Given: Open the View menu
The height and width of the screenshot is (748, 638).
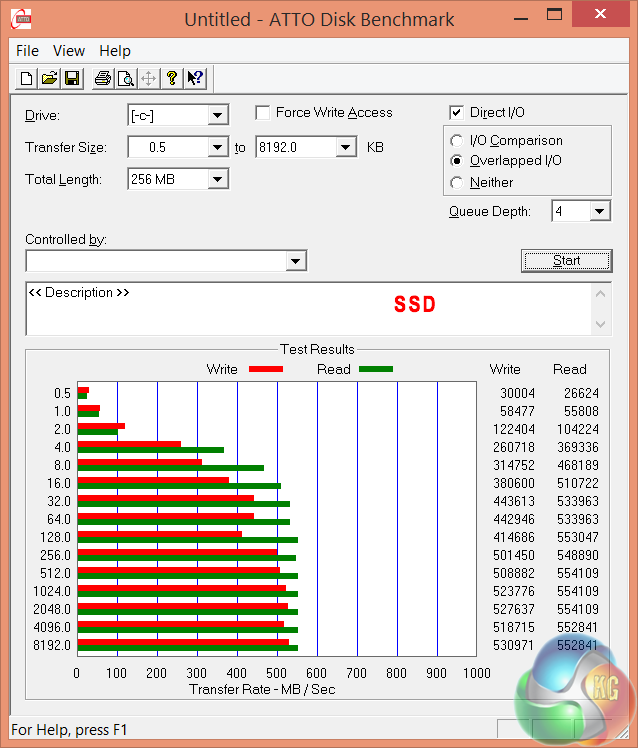Looking at the screenshot, I should click(x=69, y=51).
